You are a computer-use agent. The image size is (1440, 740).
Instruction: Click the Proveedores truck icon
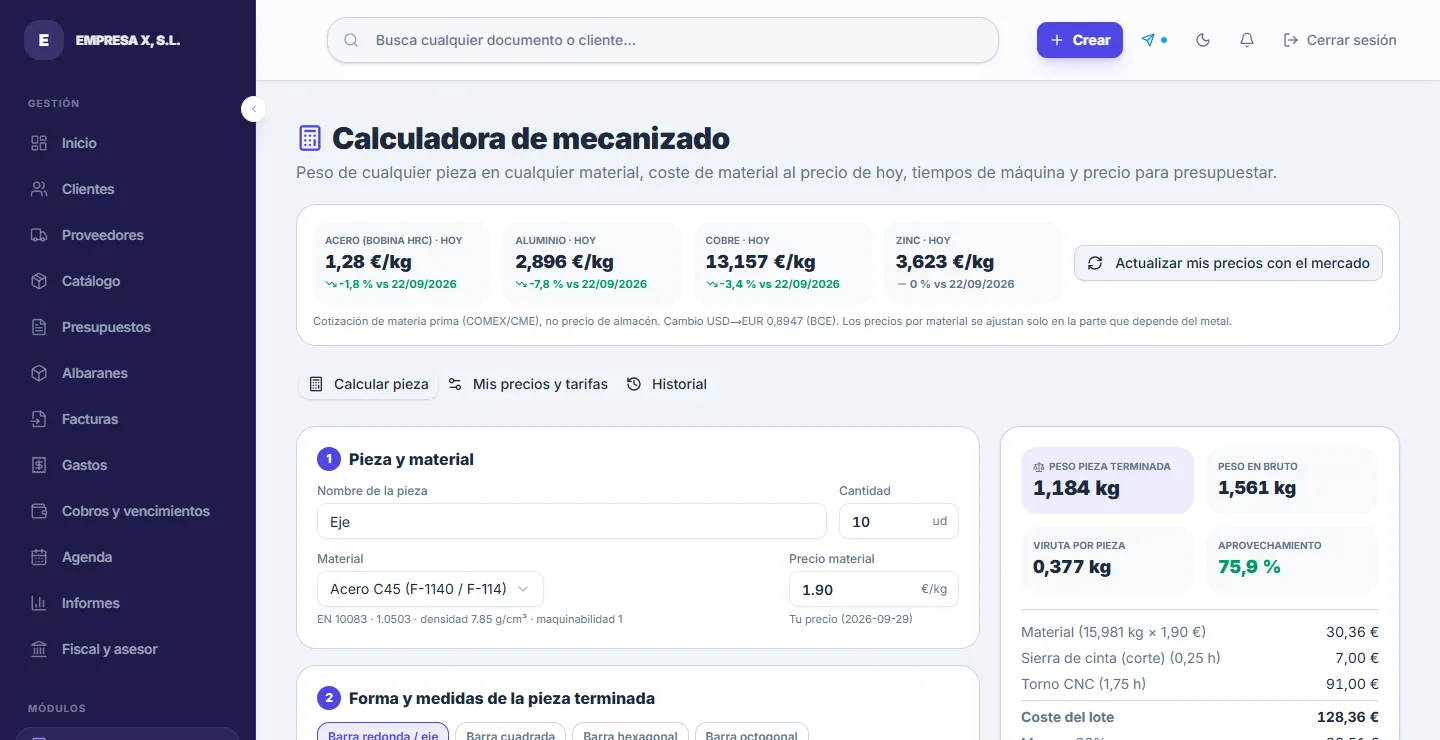tap(39, 235)
